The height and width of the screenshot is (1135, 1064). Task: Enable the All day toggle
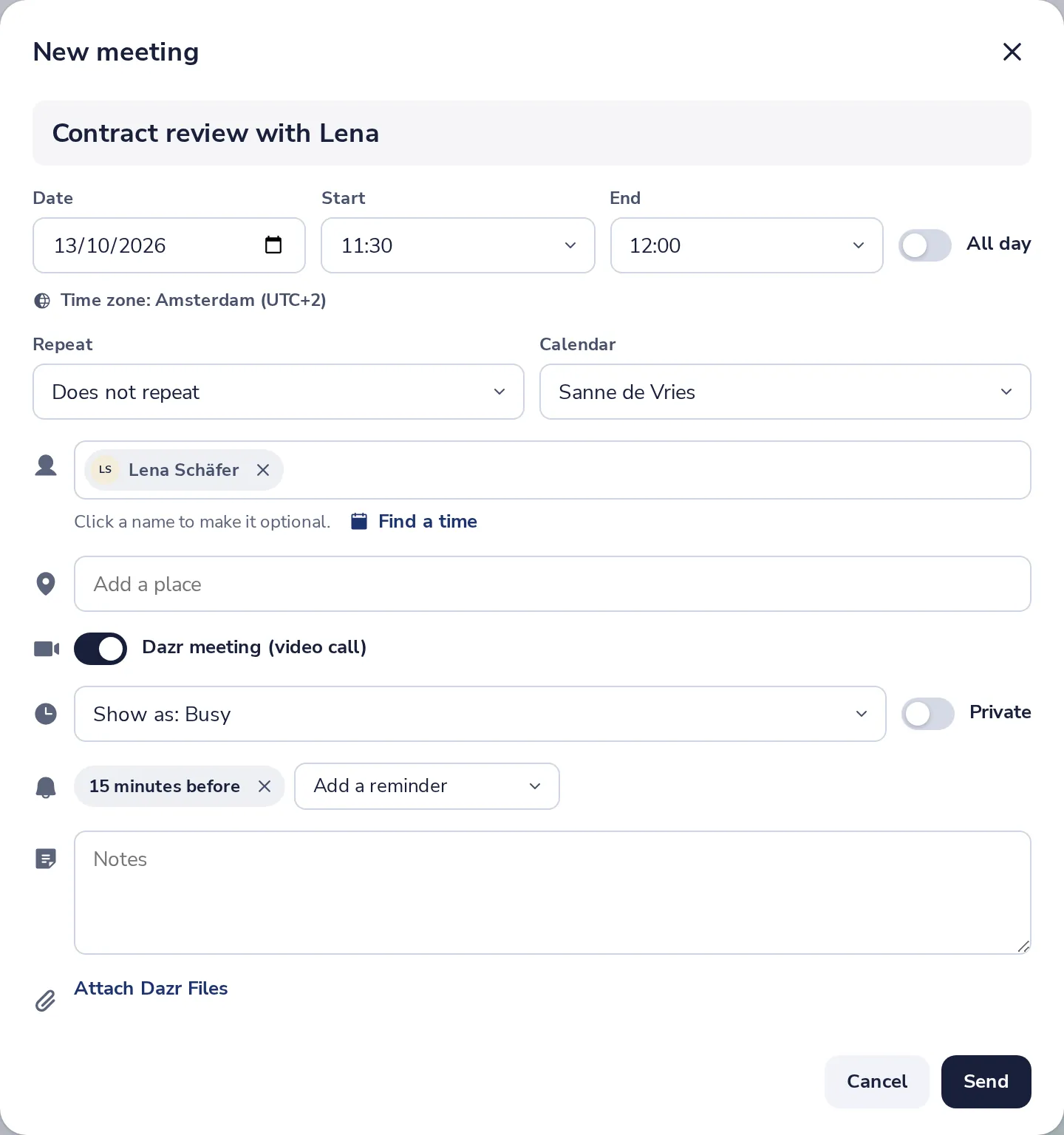(925, 245)
